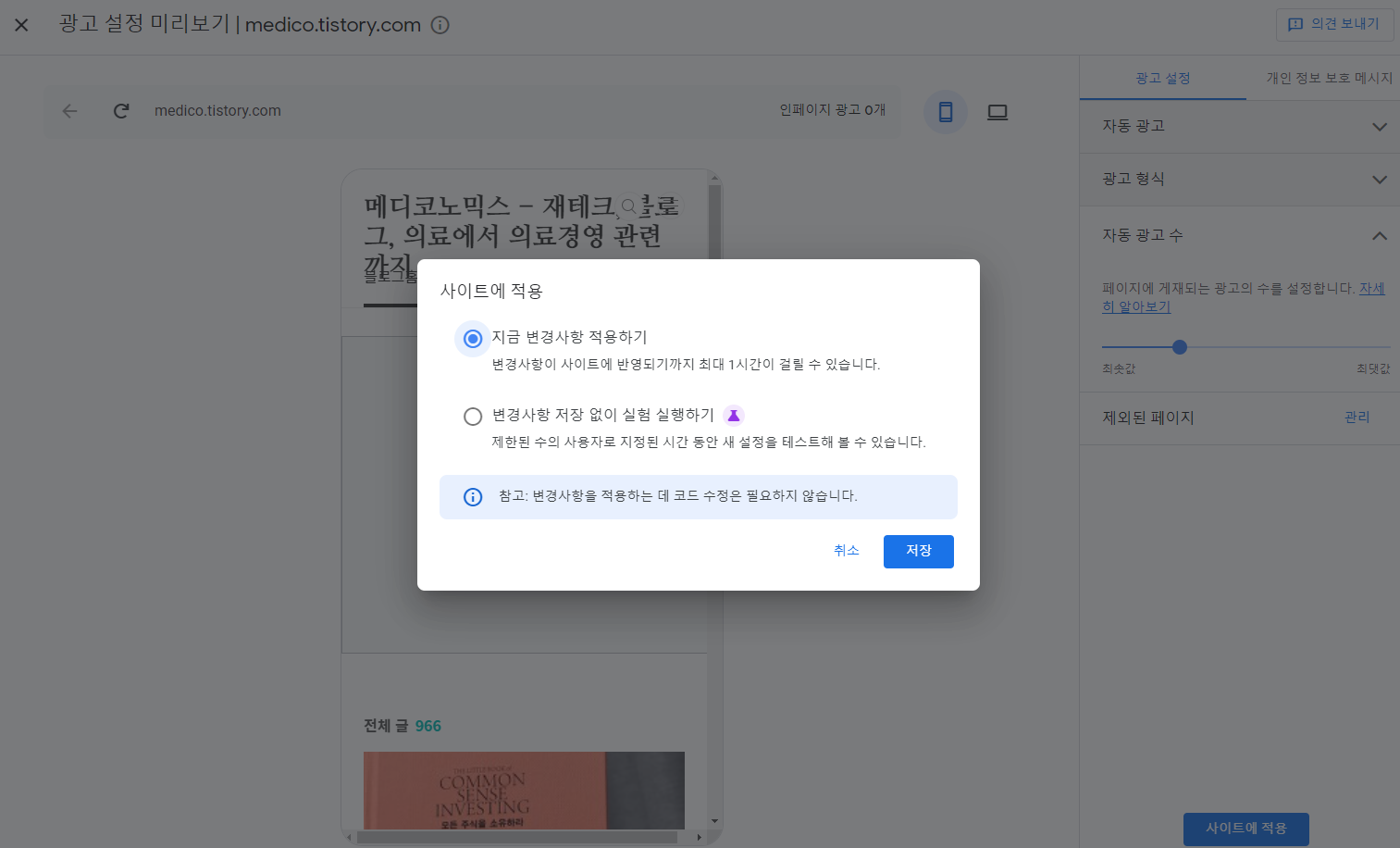Click the Common Sense Investing thumbnail
Viewport: 1400px width, 848px height.
(524, 791)
